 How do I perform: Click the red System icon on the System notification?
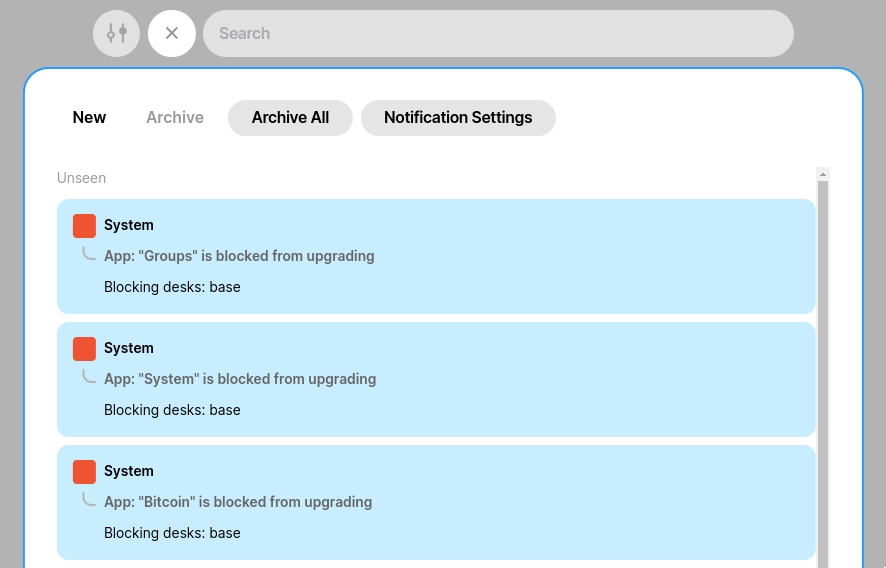pyautogui.click(x=84, y=349)
